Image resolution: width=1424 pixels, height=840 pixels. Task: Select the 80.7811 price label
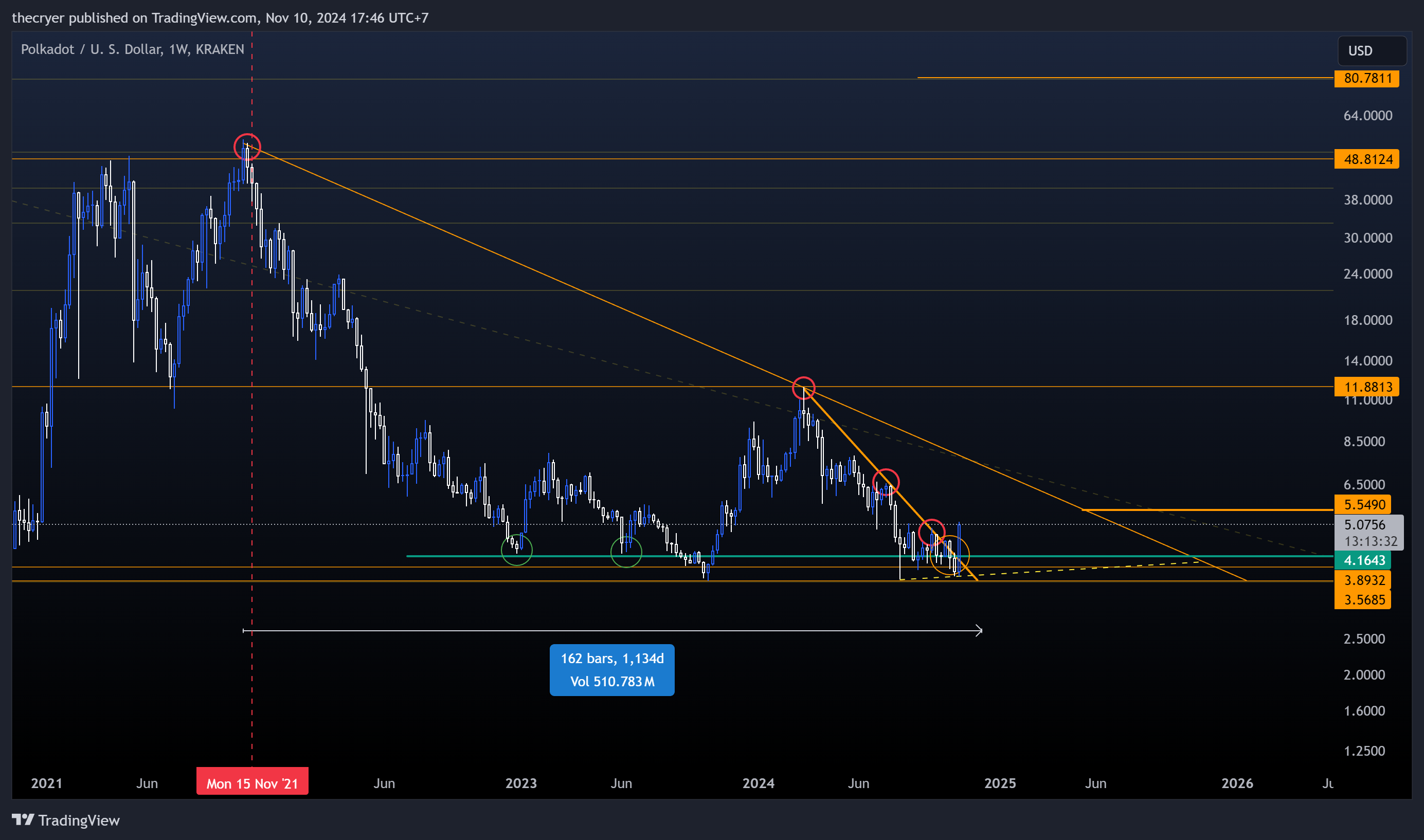point(1367,78)
